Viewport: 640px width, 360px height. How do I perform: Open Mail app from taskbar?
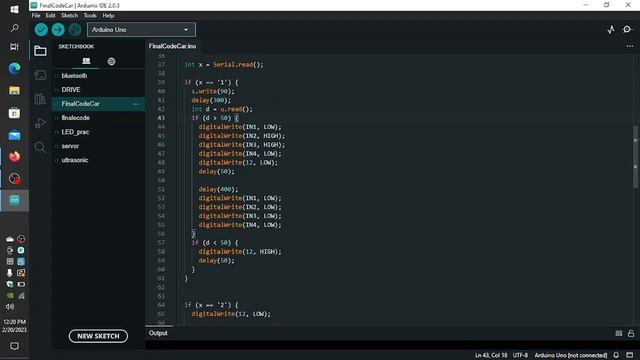(x=14, y=135)
